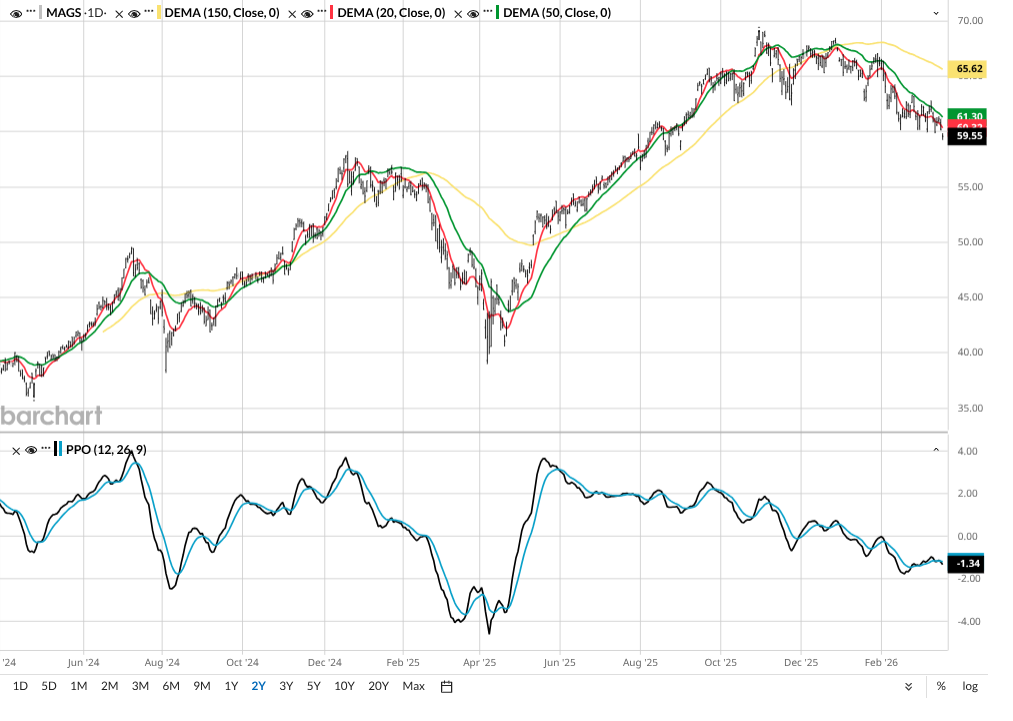Click the 70.00 price axis label
The image size is (1013, 721).
pyautogui.click(x=970, y=21)
